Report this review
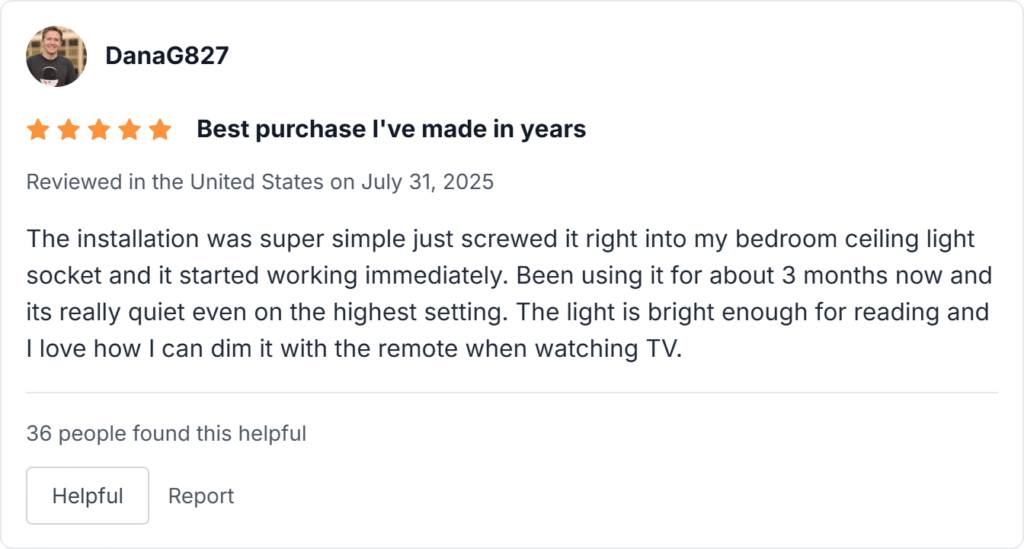The image size is (1024, 549). (x=201, y=496)
